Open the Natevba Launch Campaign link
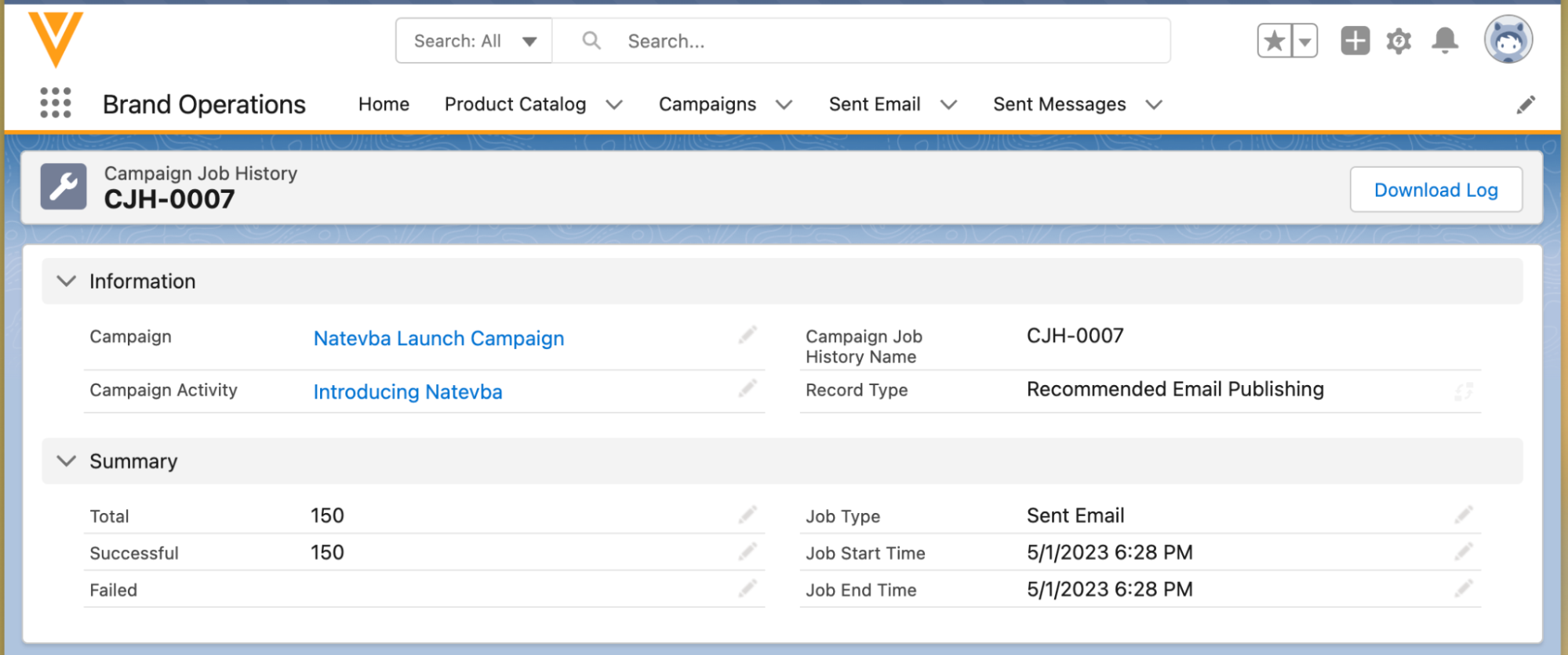The height and width of the screenshot is (655, 1568). (x=438, y=338)
